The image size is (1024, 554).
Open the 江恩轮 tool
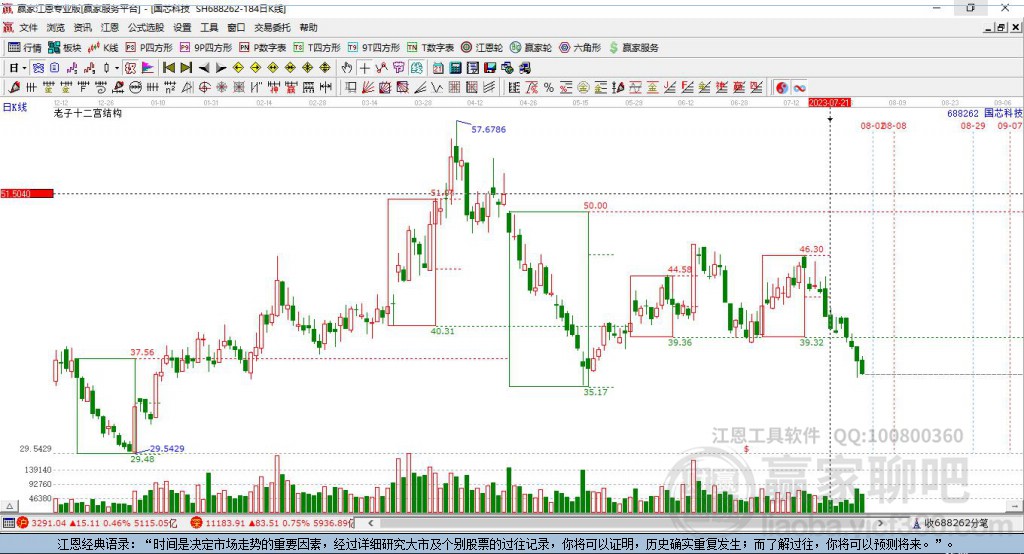pyautogui.click(x=482, y=48)
